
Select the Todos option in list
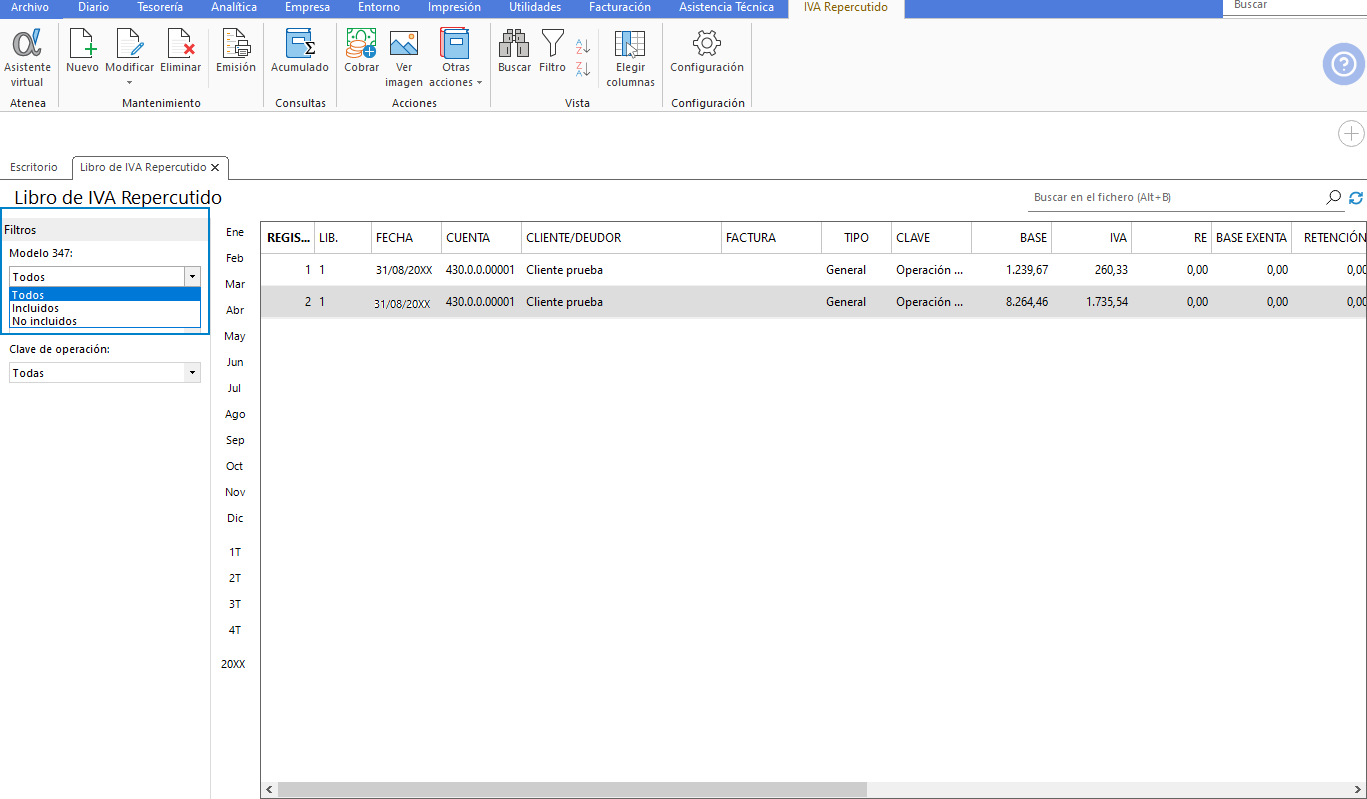tap(105, 295)
